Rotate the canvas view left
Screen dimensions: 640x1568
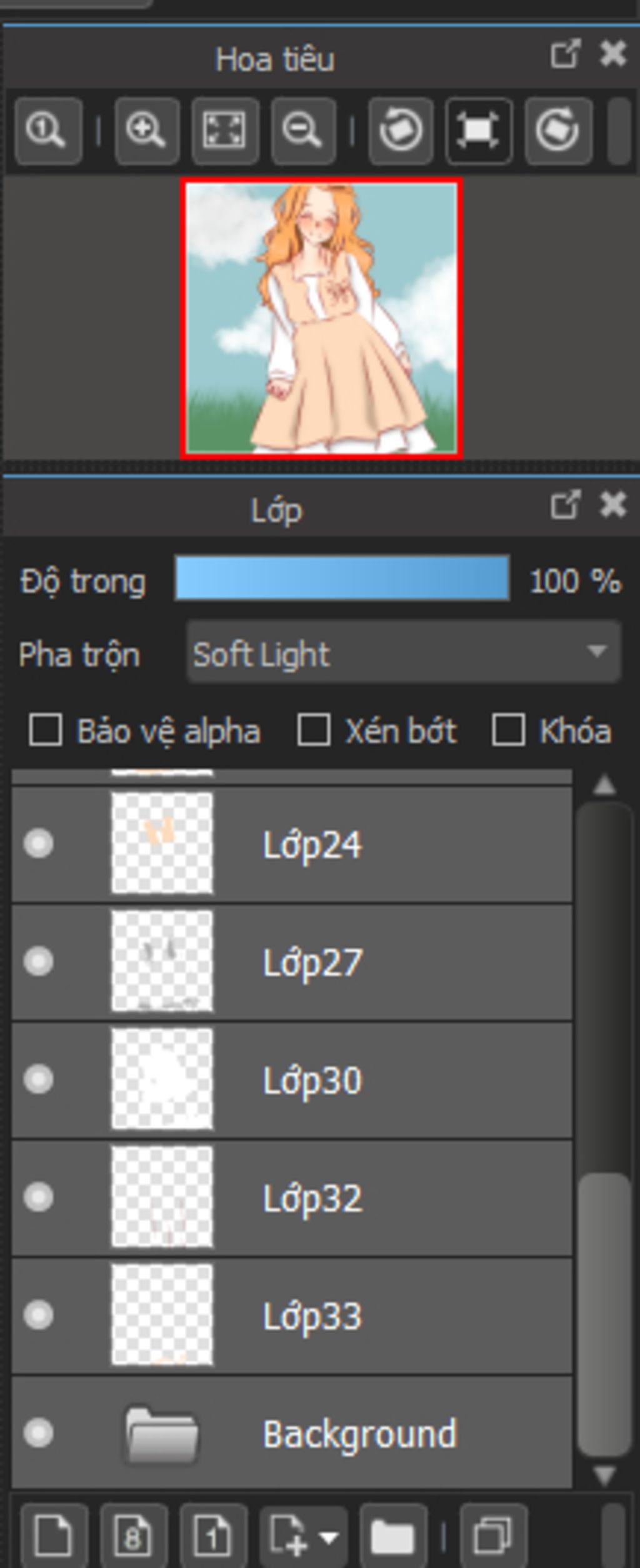[401, 131]
